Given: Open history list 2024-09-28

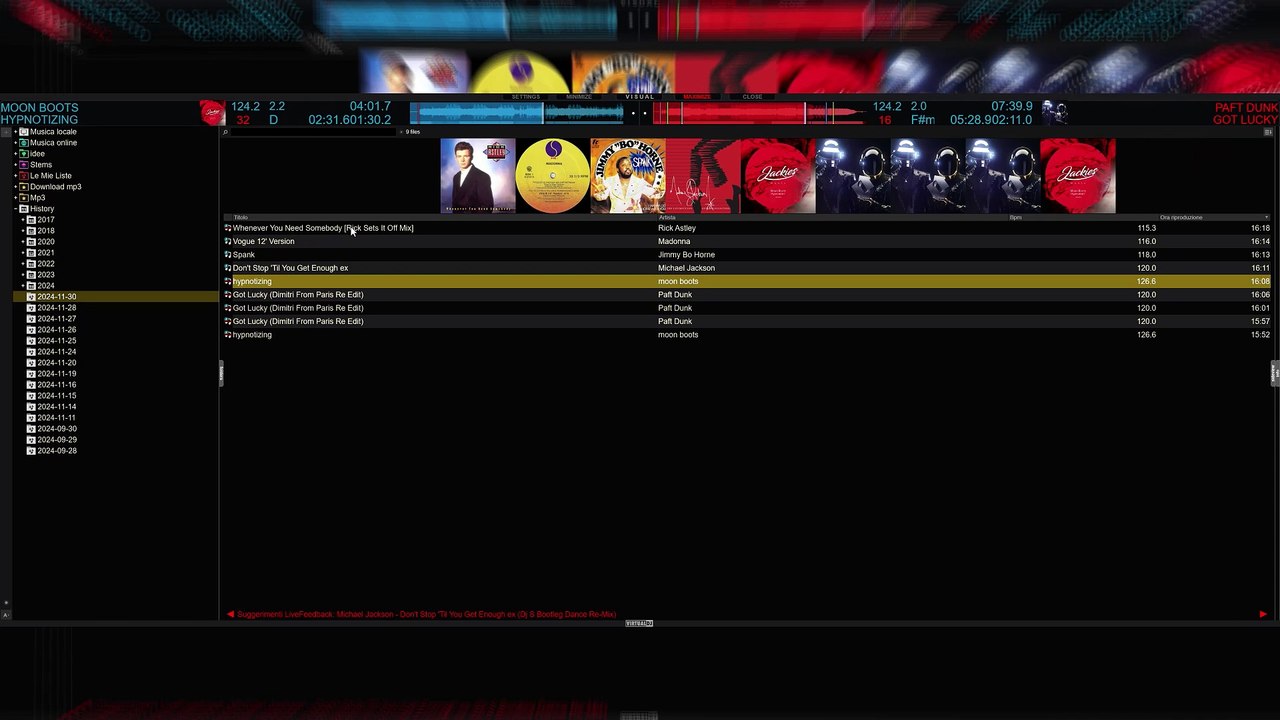Looking at the screenshot, I should (57, 451).
